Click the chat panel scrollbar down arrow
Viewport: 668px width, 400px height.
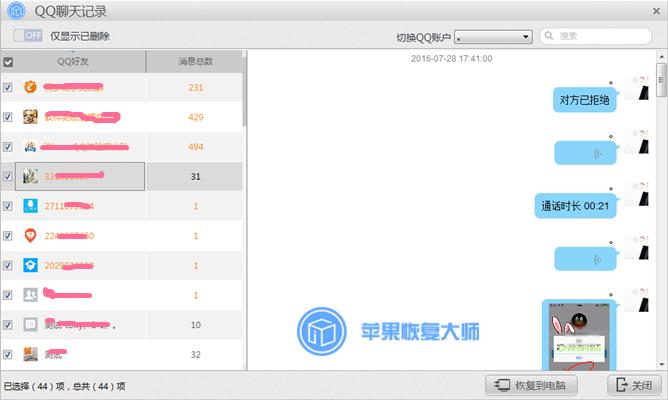pyautogui.click(x=661, y=365)
